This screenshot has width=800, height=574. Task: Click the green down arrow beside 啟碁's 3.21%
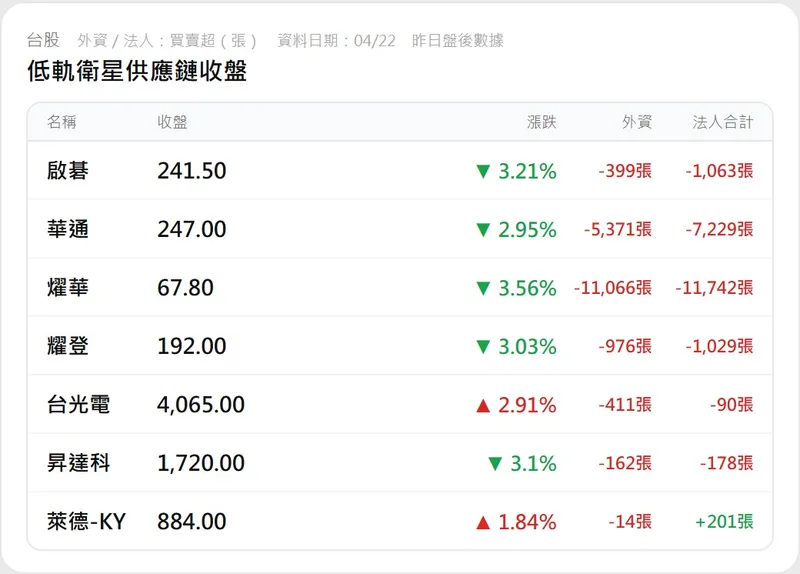(x=483, y=172)
